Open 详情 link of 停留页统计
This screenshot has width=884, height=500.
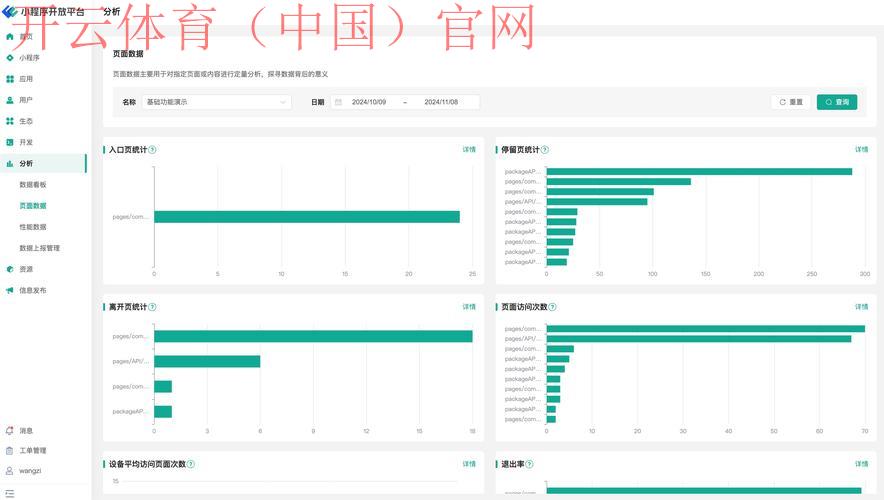(861, 149)
